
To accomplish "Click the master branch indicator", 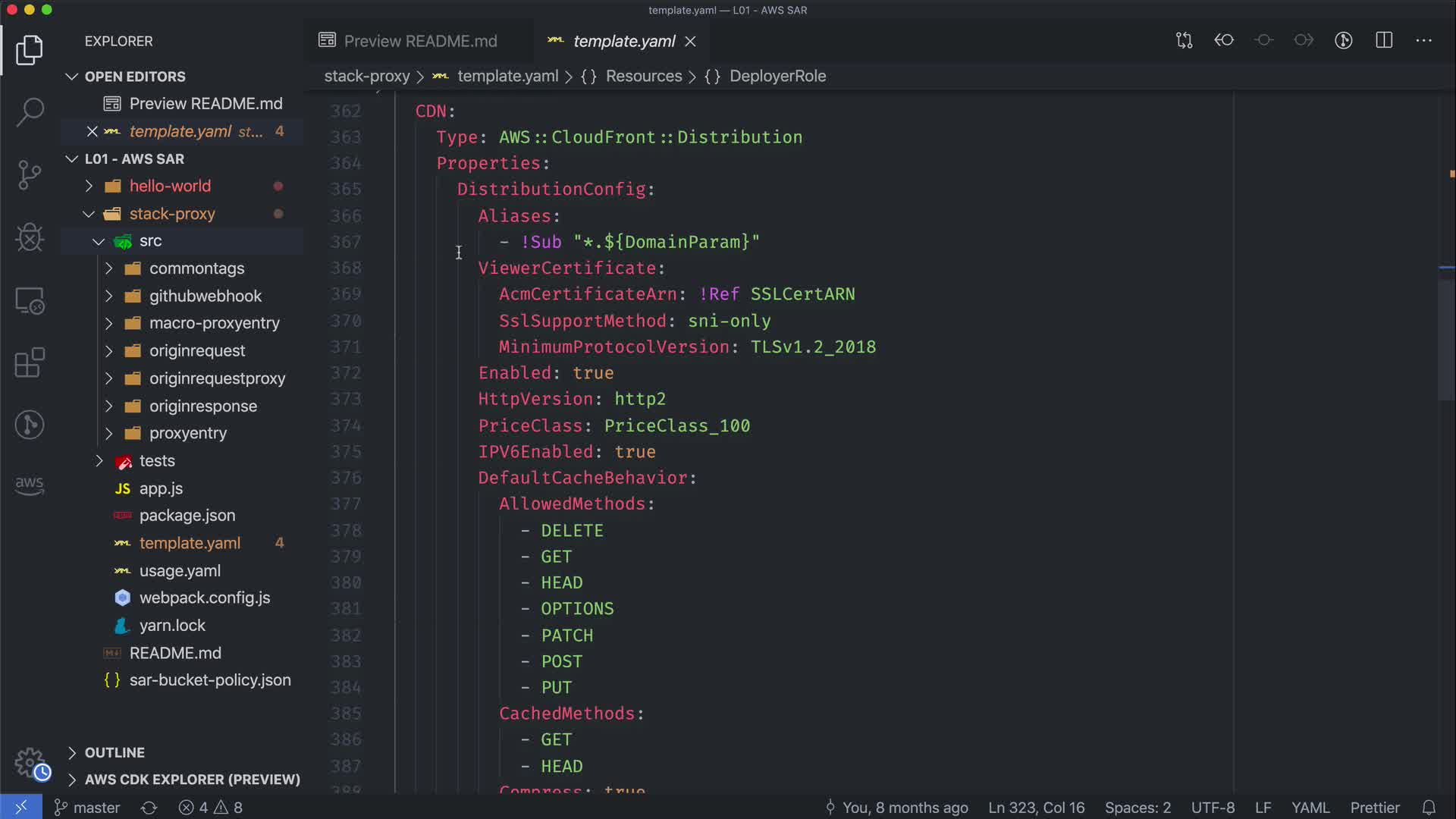I will tap(87, 808).
